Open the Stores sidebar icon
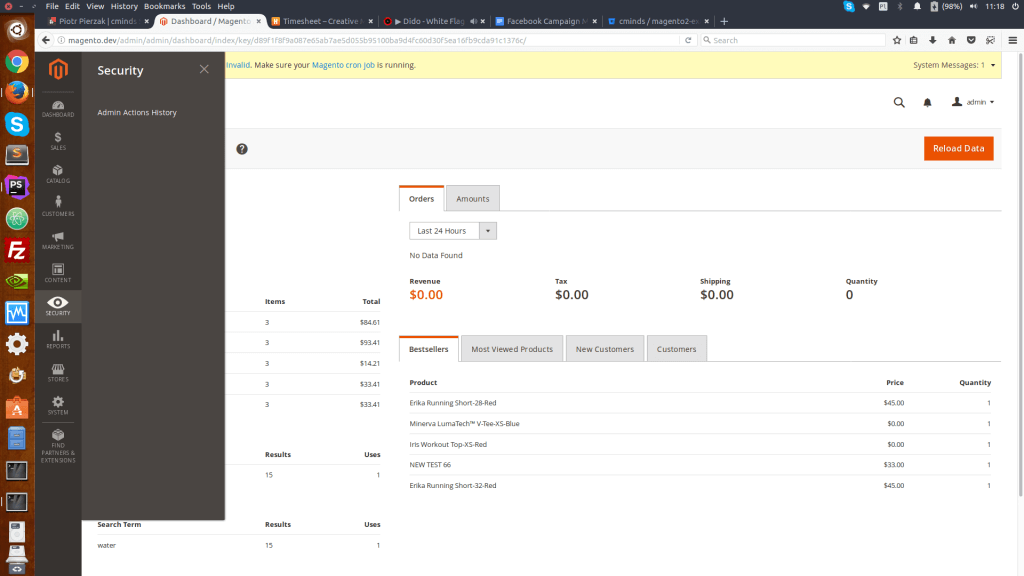The width and height of the screenshot is (1024, 576). 58,371
